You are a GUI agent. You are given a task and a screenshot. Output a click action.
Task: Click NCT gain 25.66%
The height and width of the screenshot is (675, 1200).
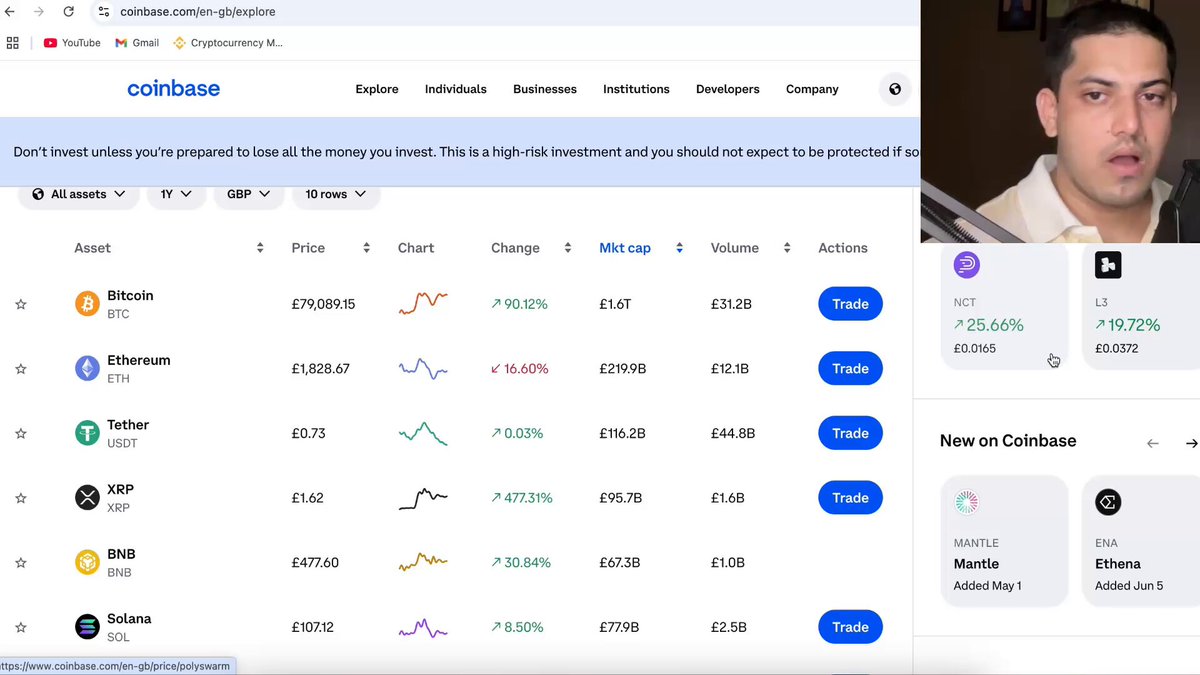989,325
